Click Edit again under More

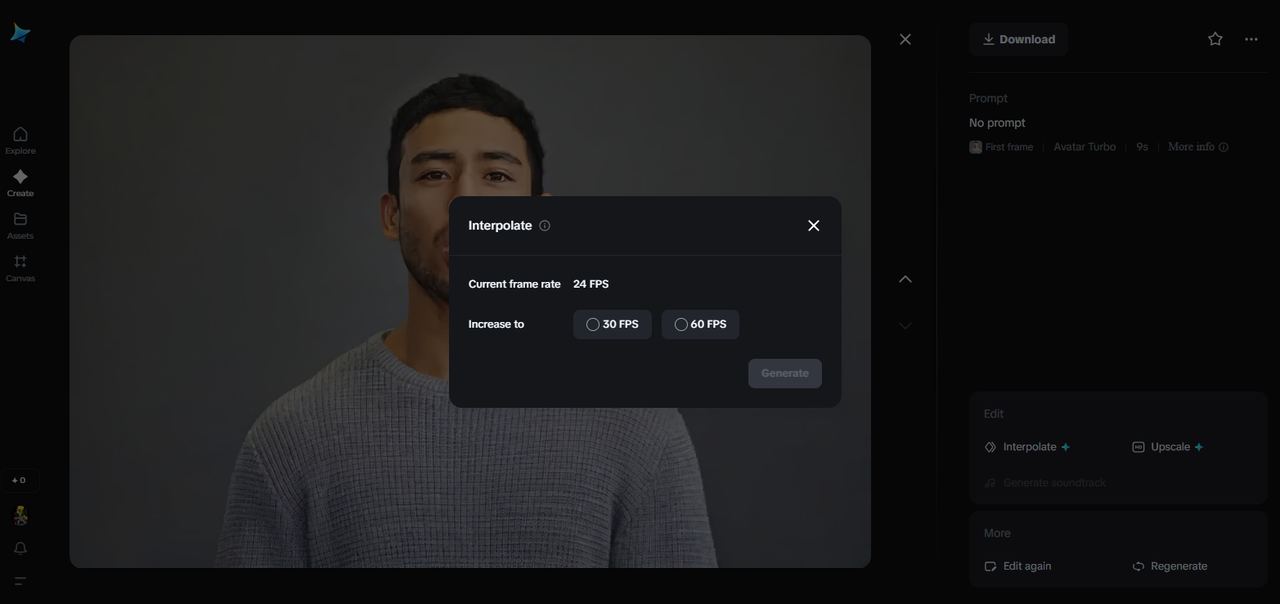point(1018,566)
